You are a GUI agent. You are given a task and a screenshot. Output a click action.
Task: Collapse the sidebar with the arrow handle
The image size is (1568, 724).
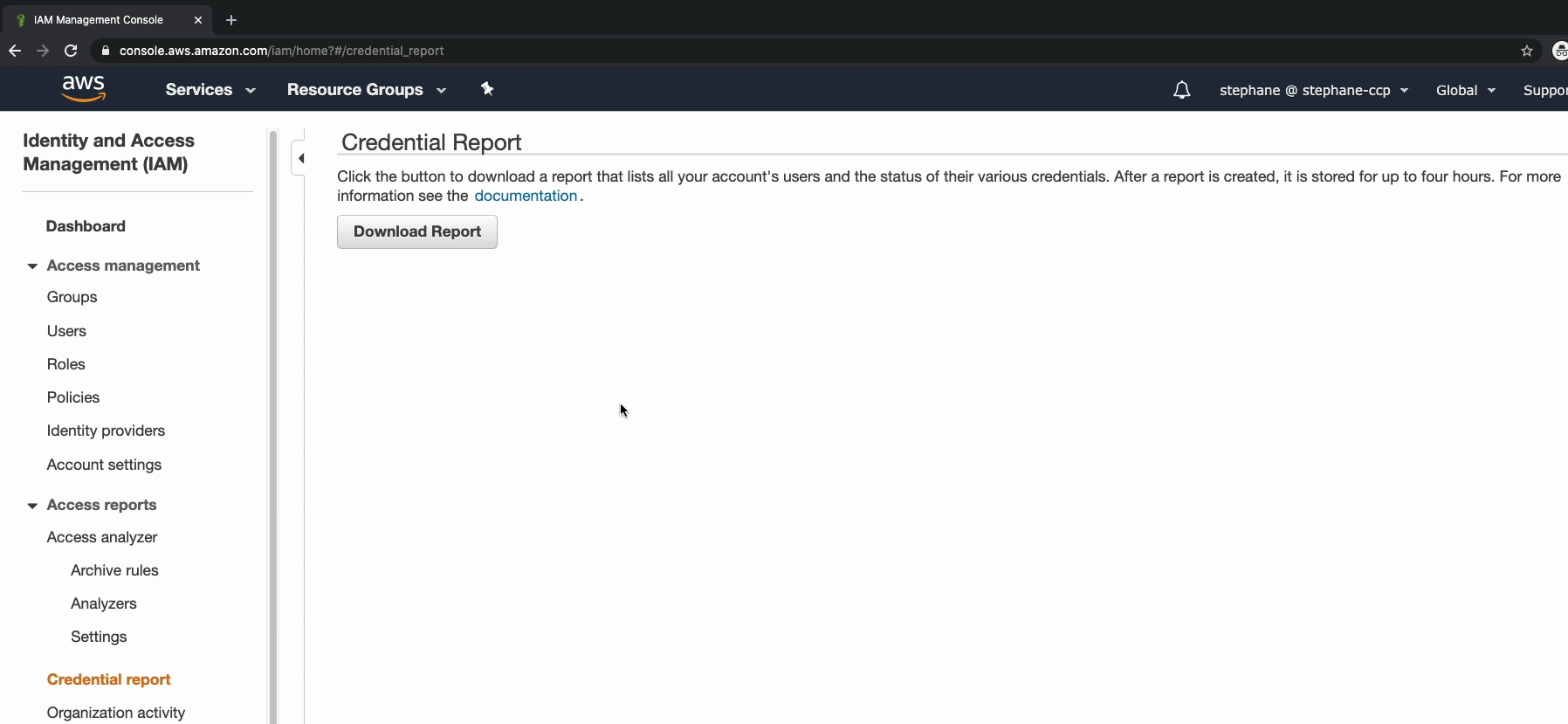pyautogui.click(x=299, y=158)
